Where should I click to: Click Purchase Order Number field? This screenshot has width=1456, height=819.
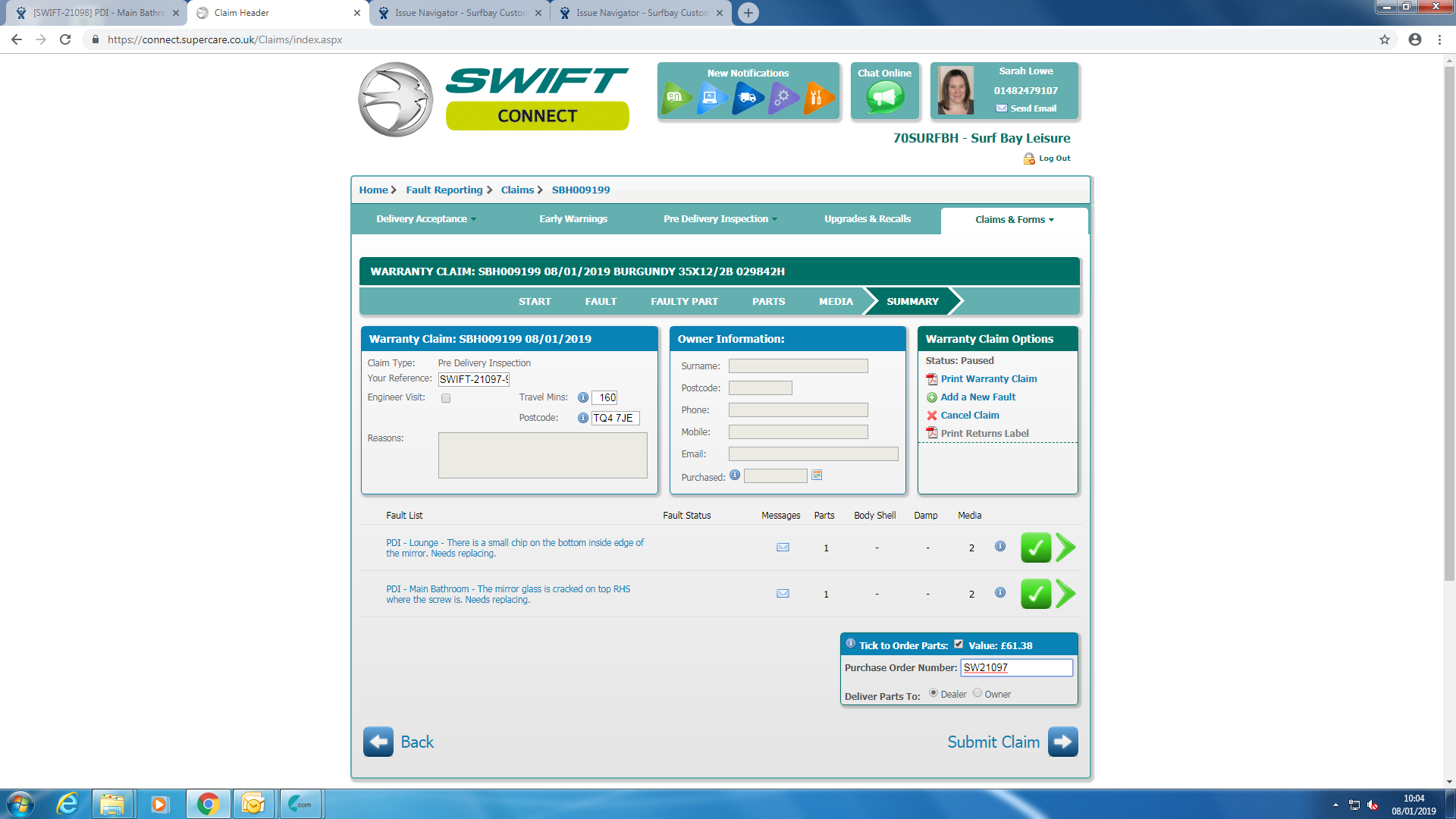pyautogui.click(x=1016, y=668)
